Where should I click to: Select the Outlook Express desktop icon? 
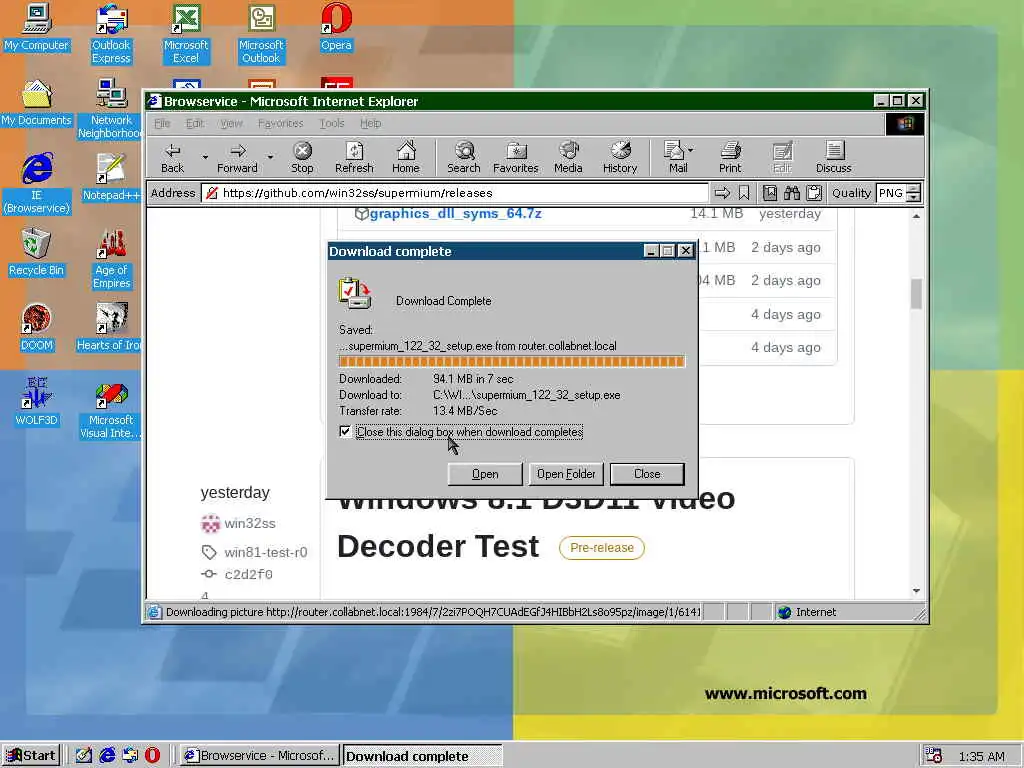click(x=111, y=34)
